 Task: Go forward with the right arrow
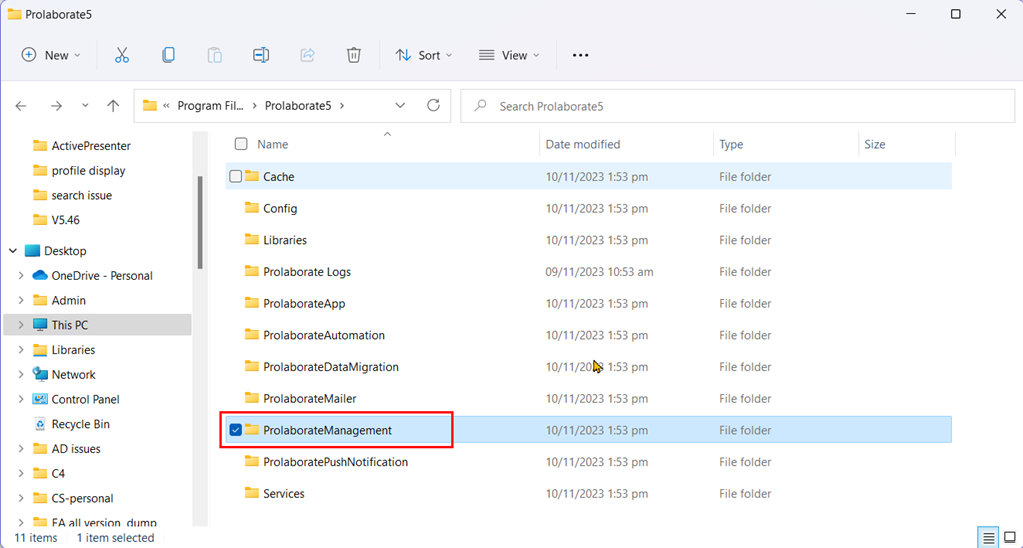click(x=56, y=106)
